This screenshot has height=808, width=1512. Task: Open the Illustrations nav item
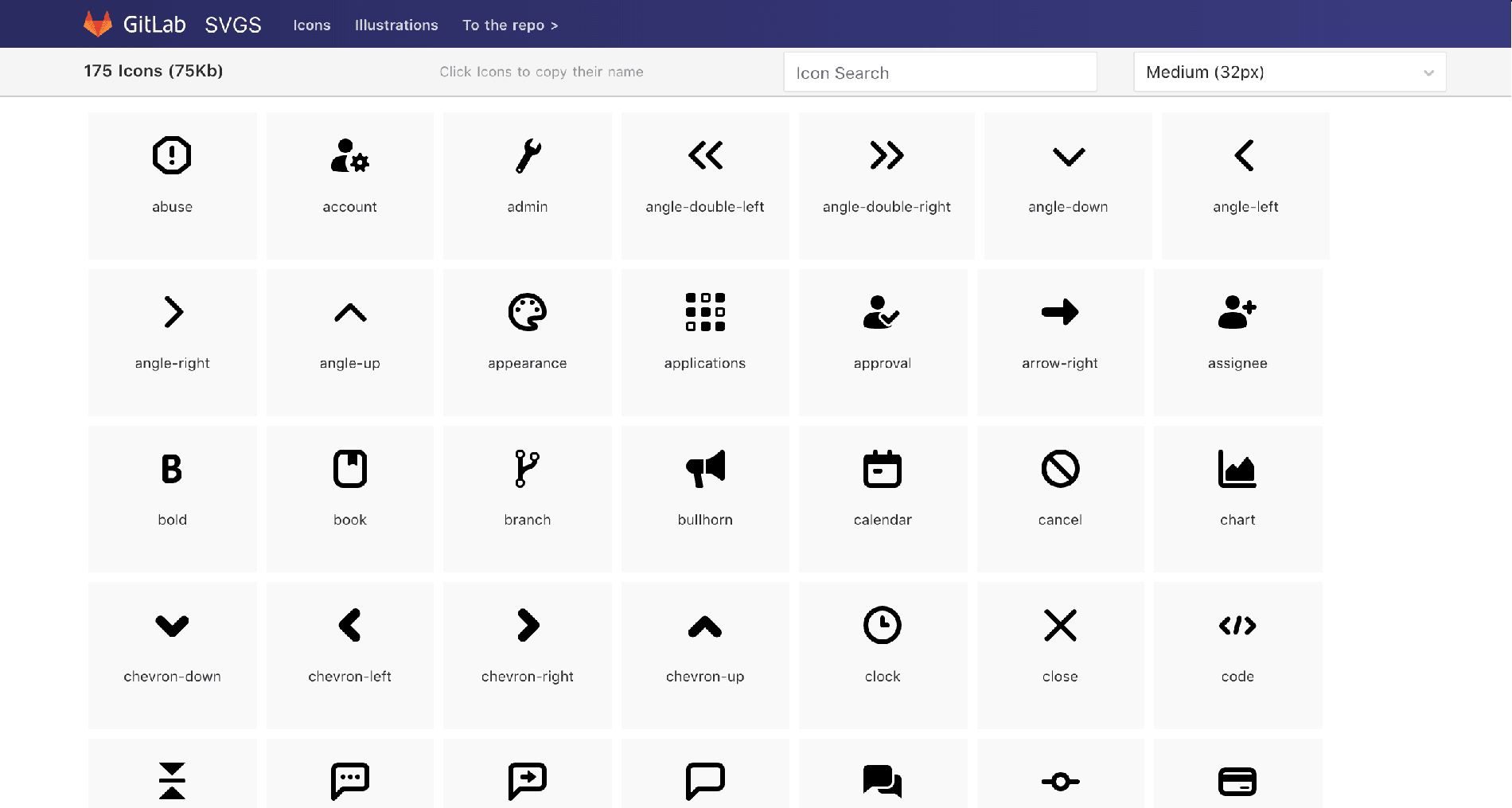click(x=396, y=25)
